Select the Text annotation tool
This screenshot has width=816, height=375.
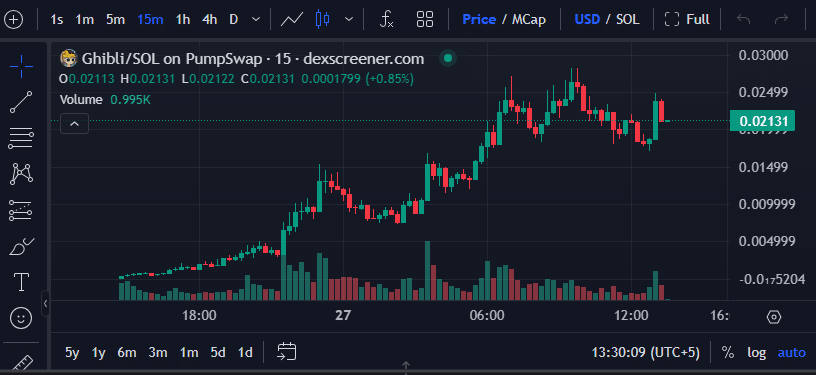click(x=21, y=282)
